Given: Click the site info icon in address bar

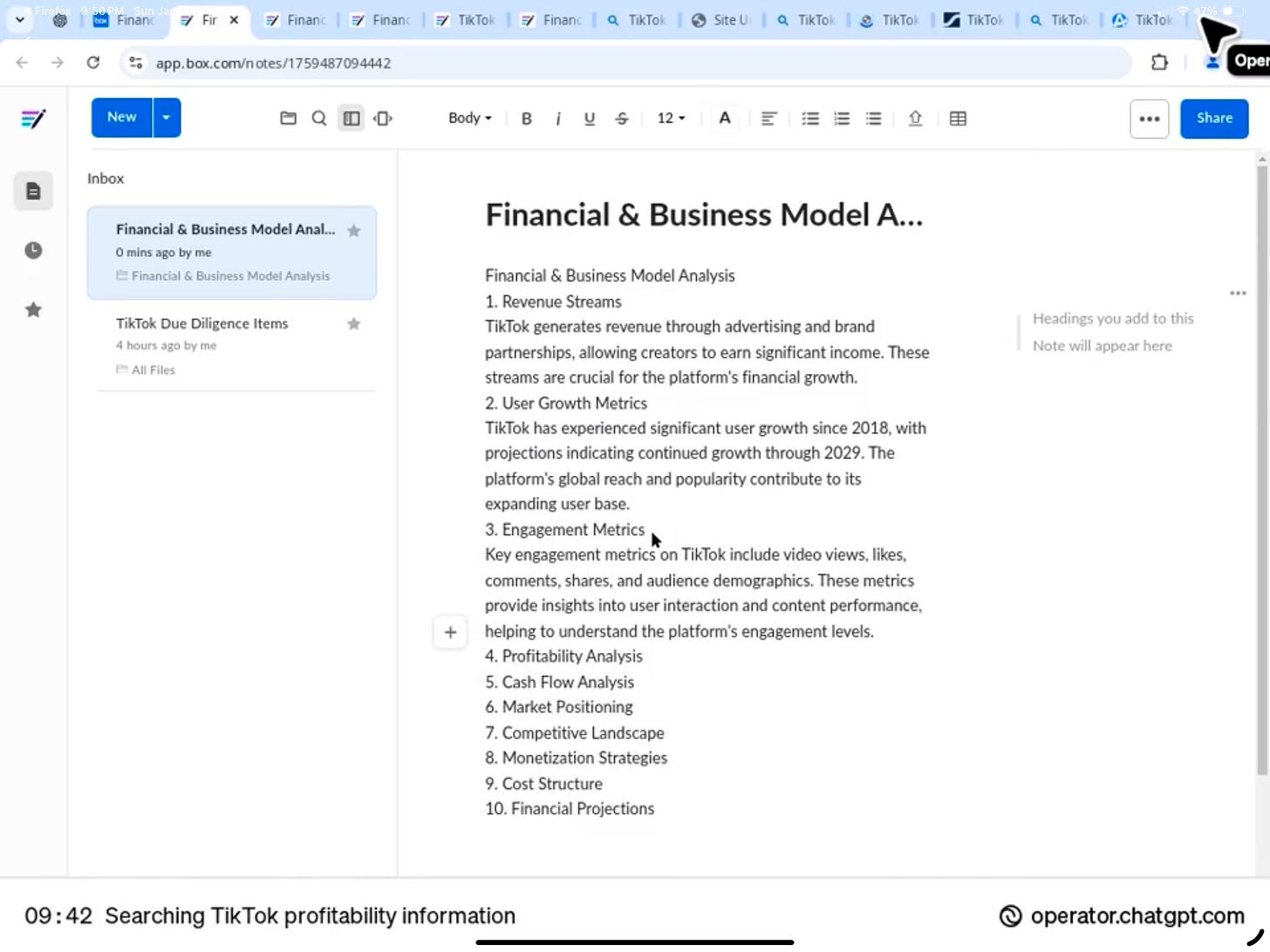Looking at the screenshot, I should 135,63.
